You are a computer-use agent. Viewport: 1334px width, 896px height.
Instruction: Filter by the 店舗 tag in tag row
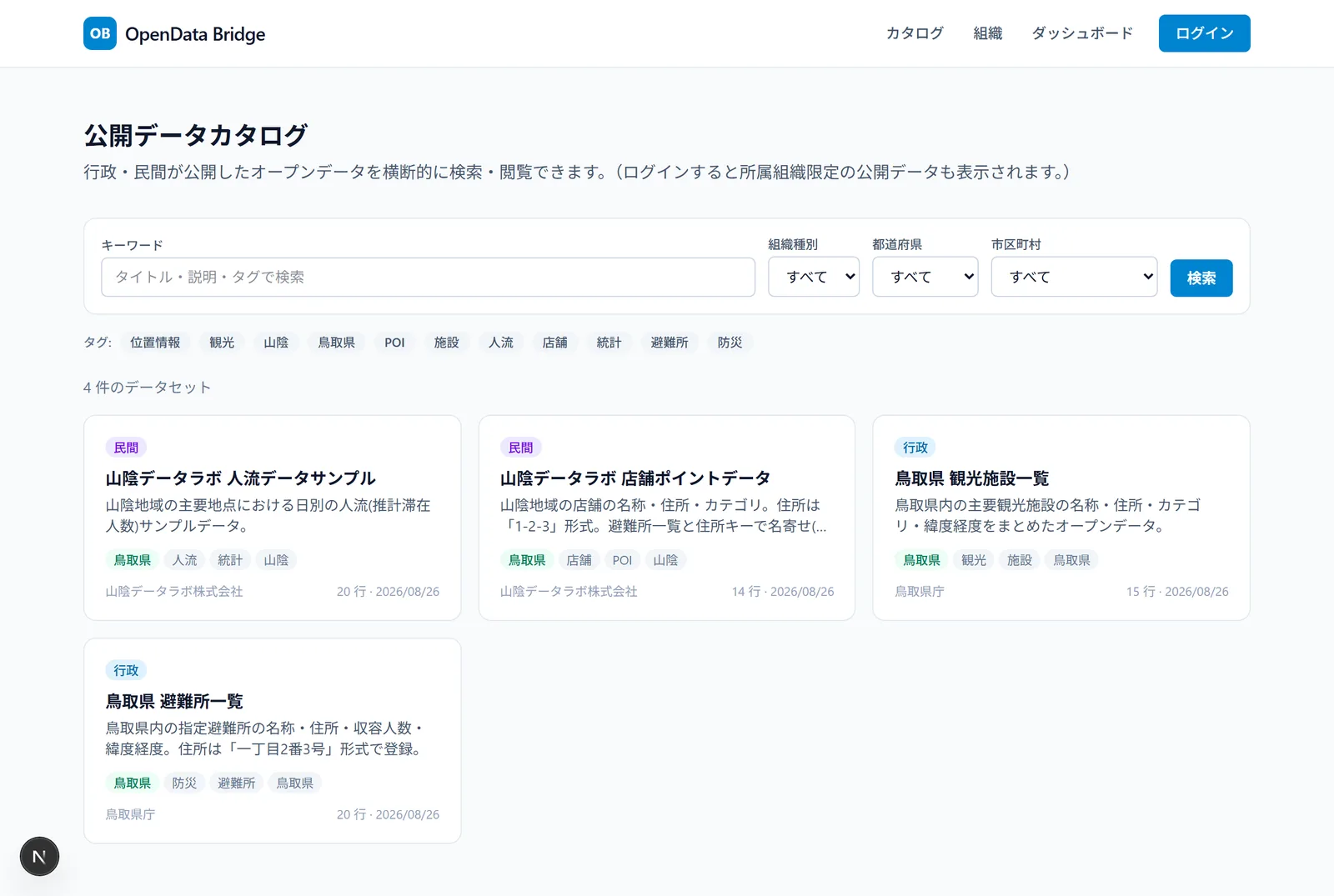[555, 343]
